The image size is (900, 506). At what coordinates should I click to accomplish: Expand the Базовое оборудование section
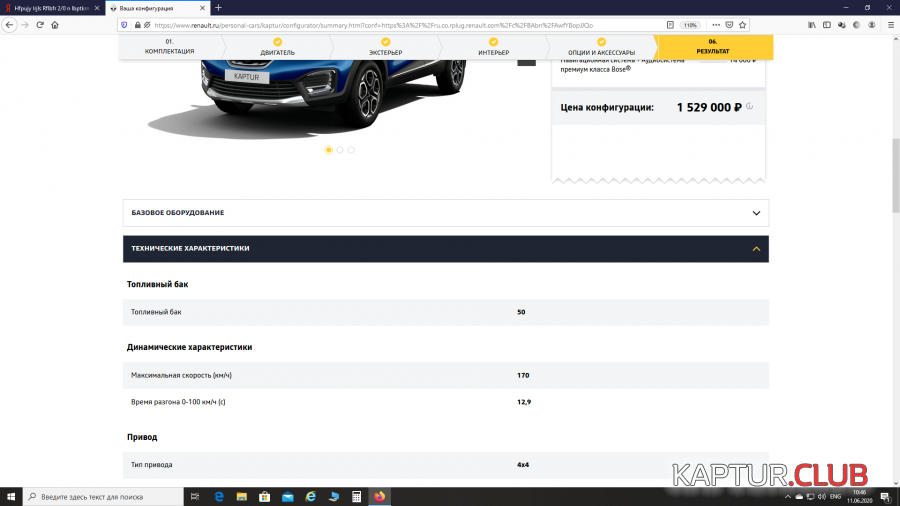(x=445, y=213)
